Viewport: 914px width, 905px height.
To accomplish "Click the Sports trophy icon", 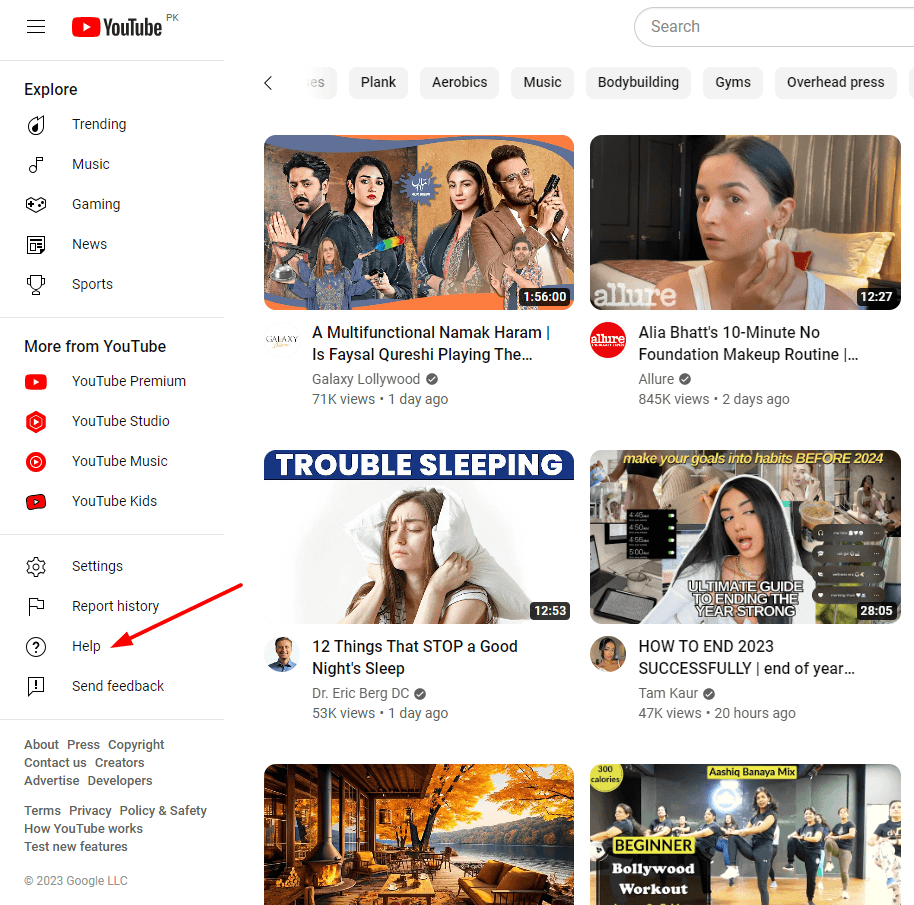I will point(36,284).
